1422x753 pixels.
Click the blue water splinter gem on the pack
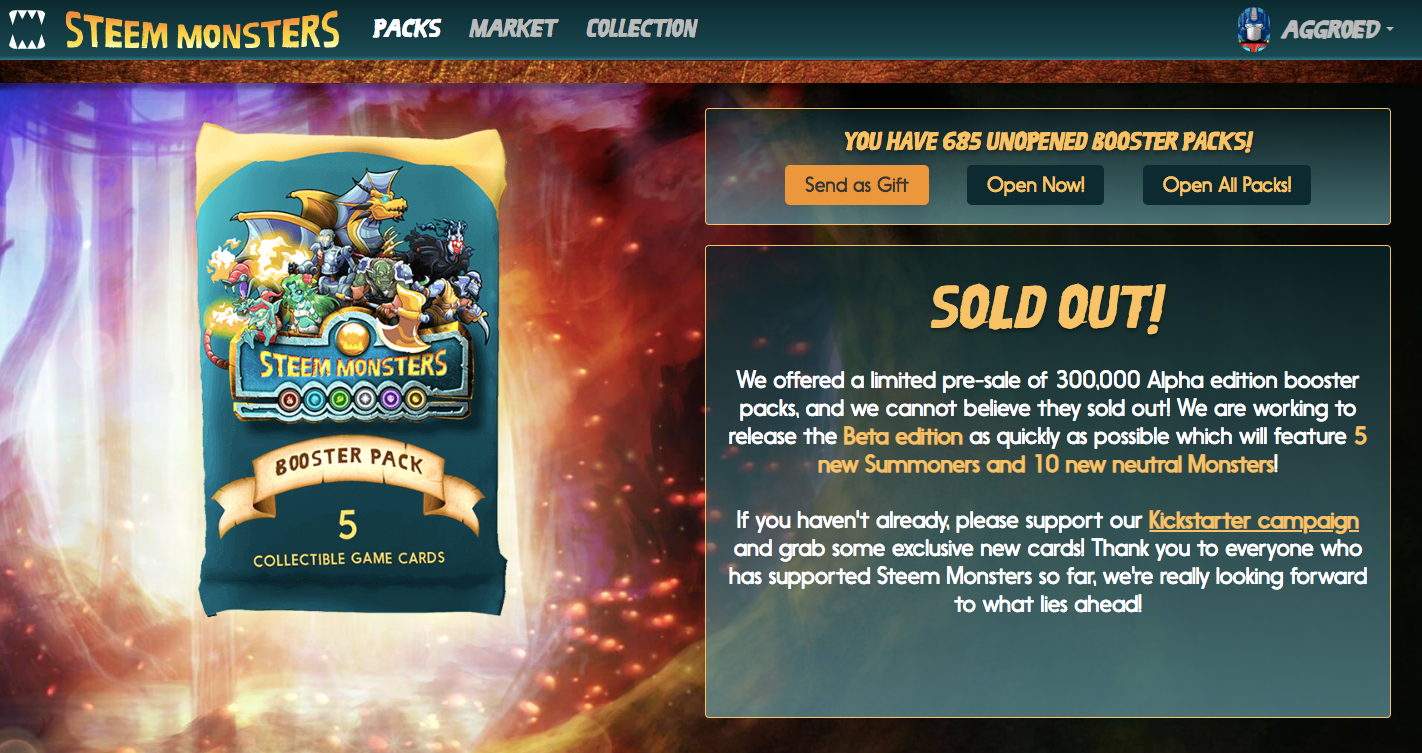click(315, 400)
